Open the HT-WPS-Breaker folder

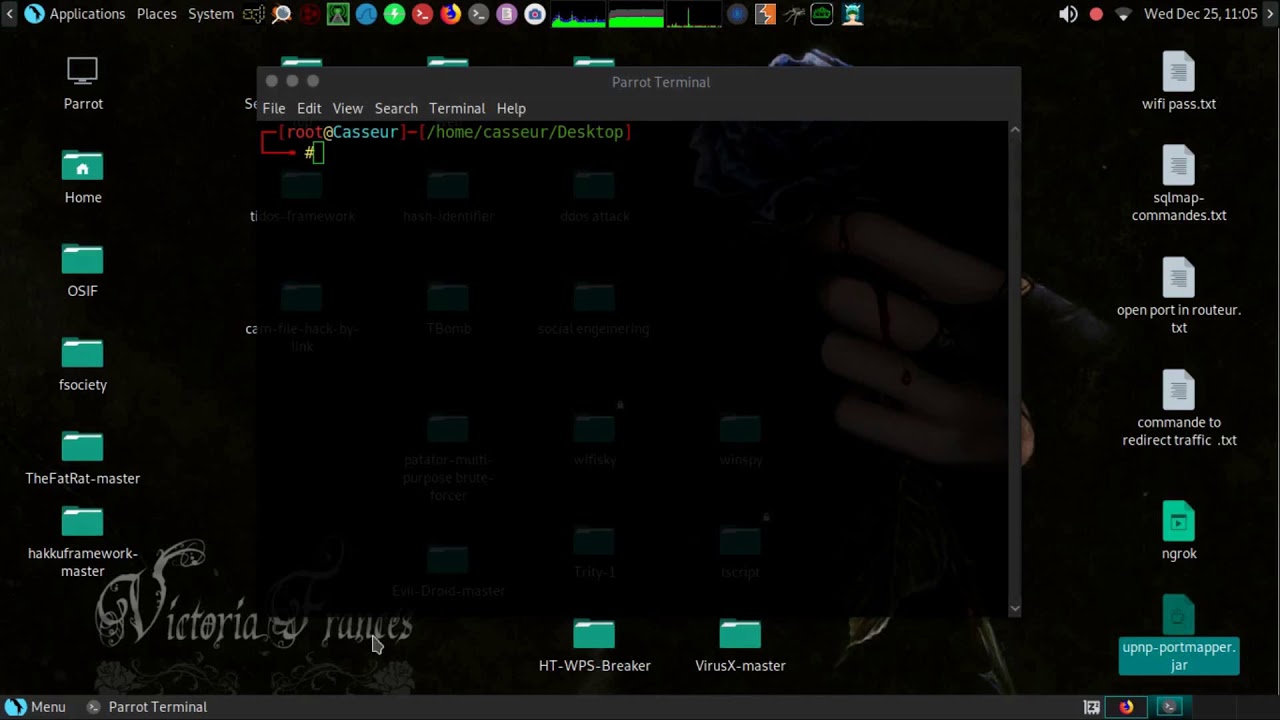(594, 646)
